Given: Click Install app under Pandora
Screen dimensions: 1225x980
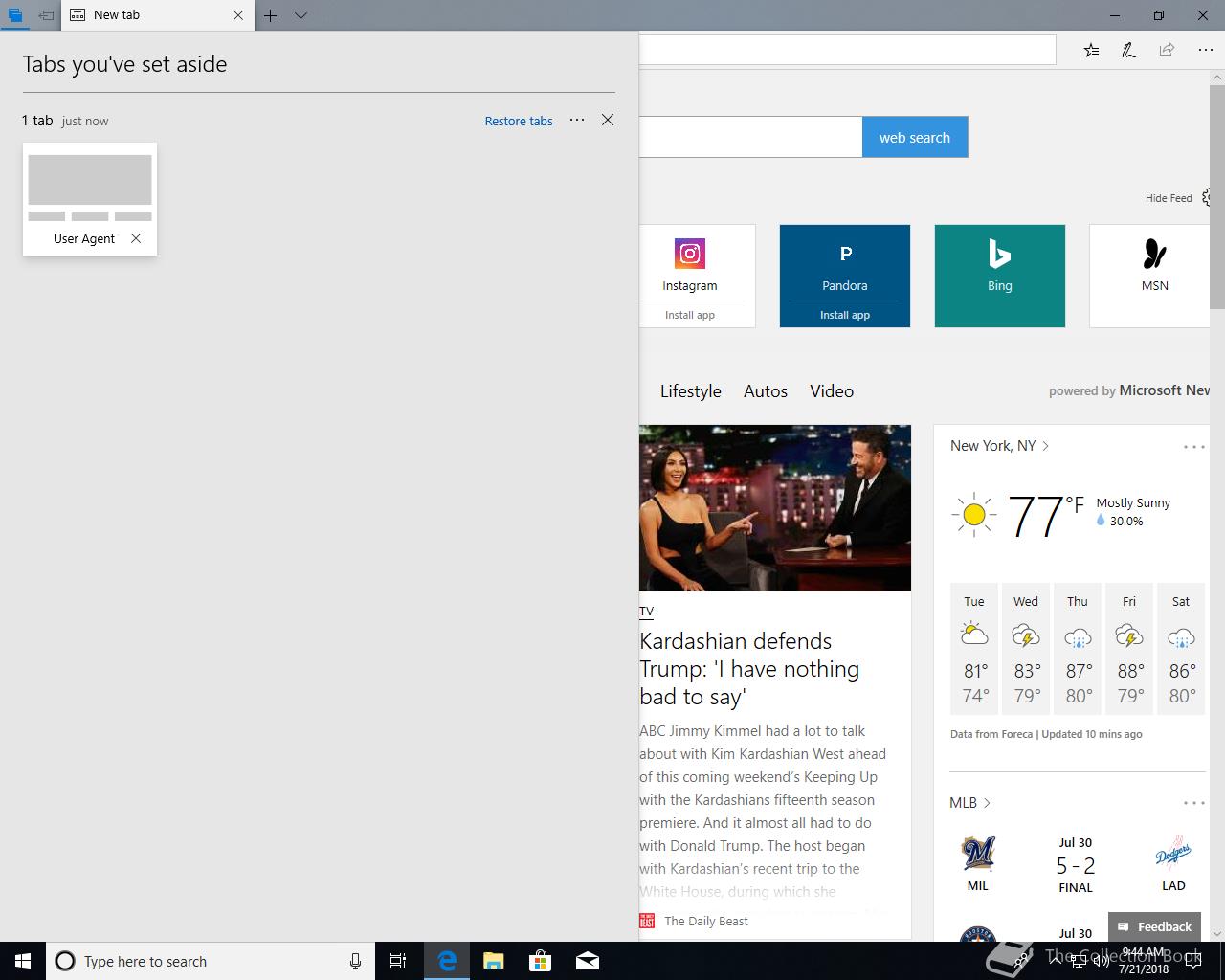Looking at the screenshot, I should click(845, 315).
